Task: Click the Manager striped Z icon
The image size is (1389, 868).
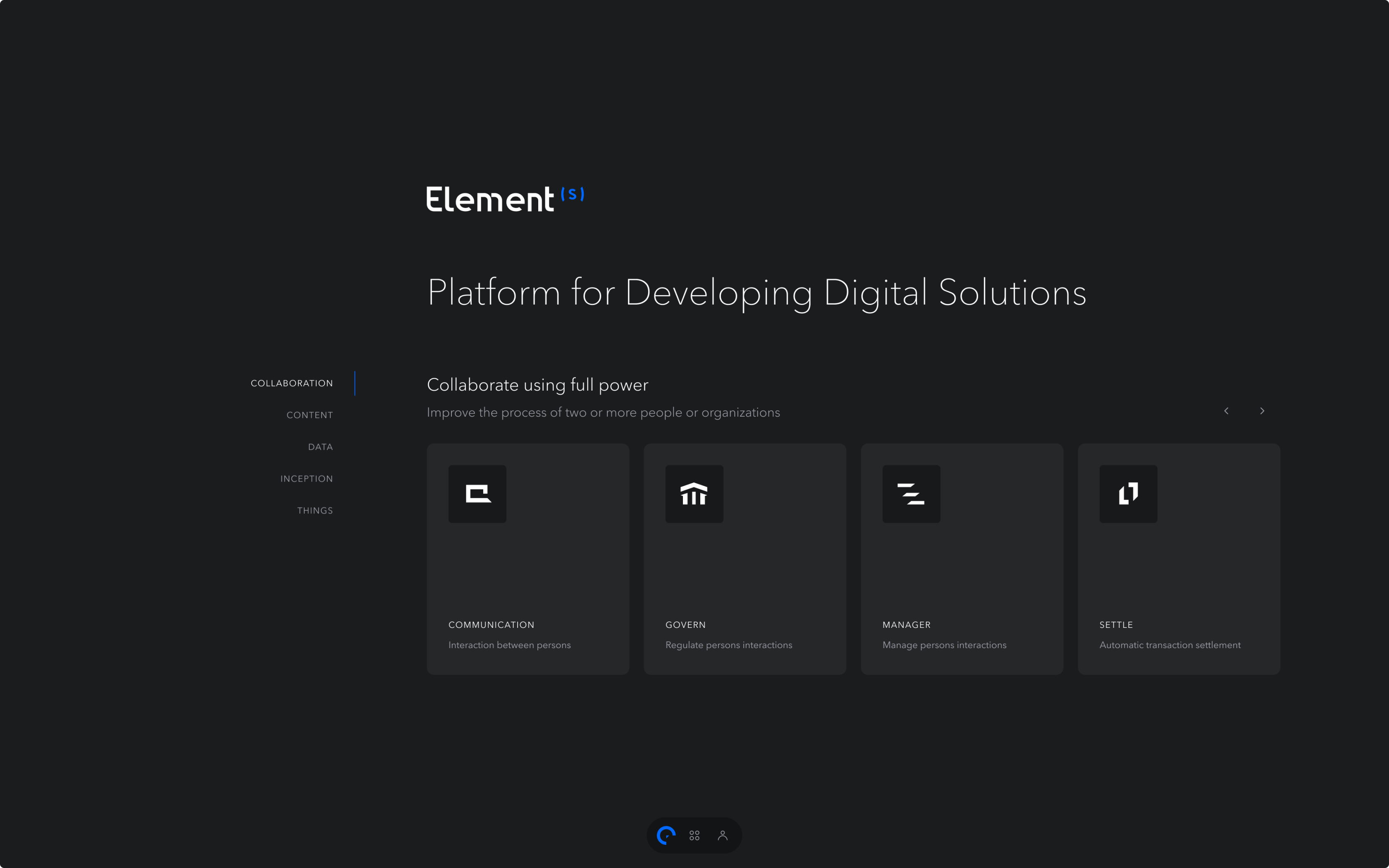Action: click(x=911, y=494)
